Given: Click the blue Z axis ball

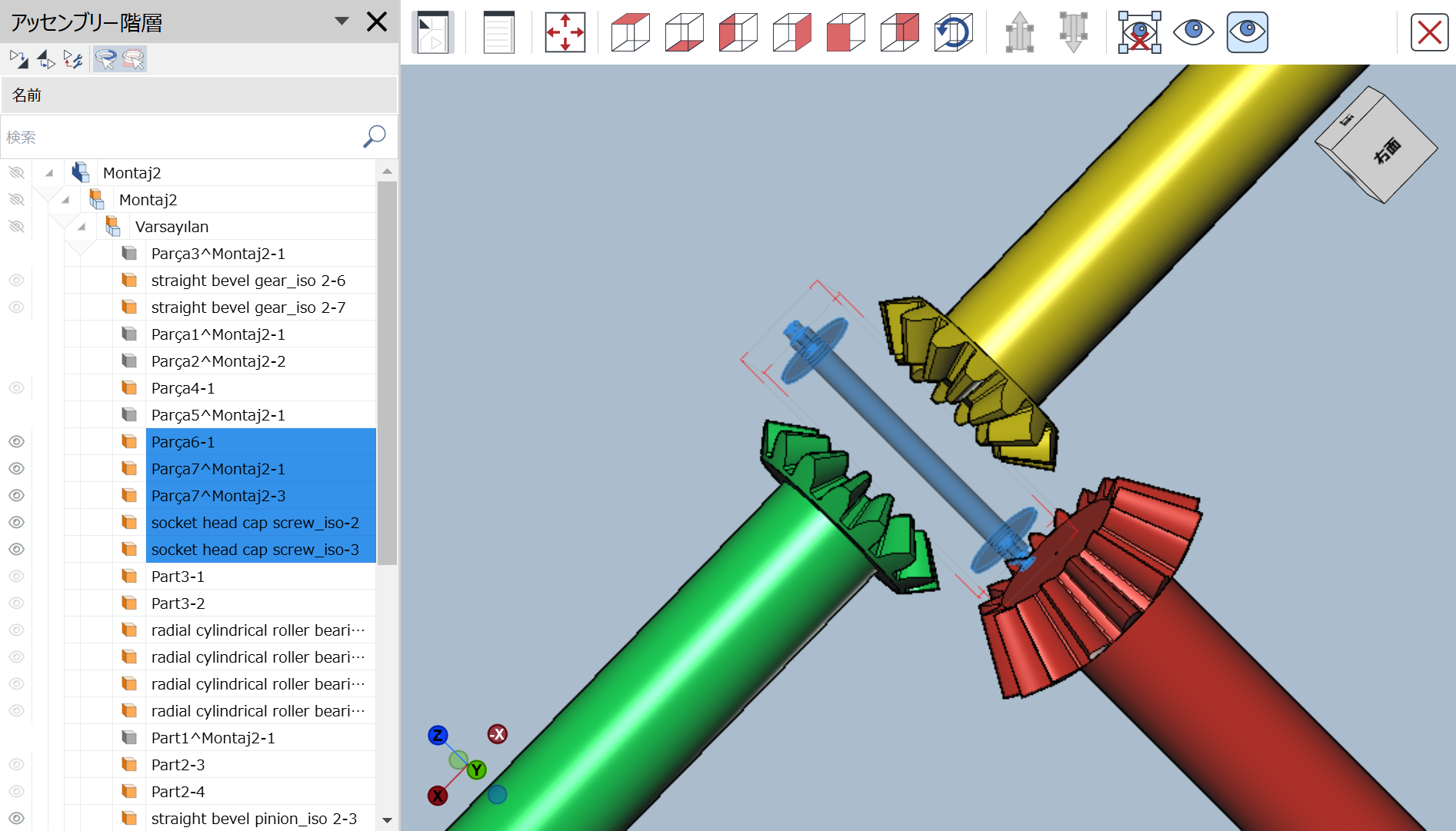Looking at the screenshot, I should (437, 736).
